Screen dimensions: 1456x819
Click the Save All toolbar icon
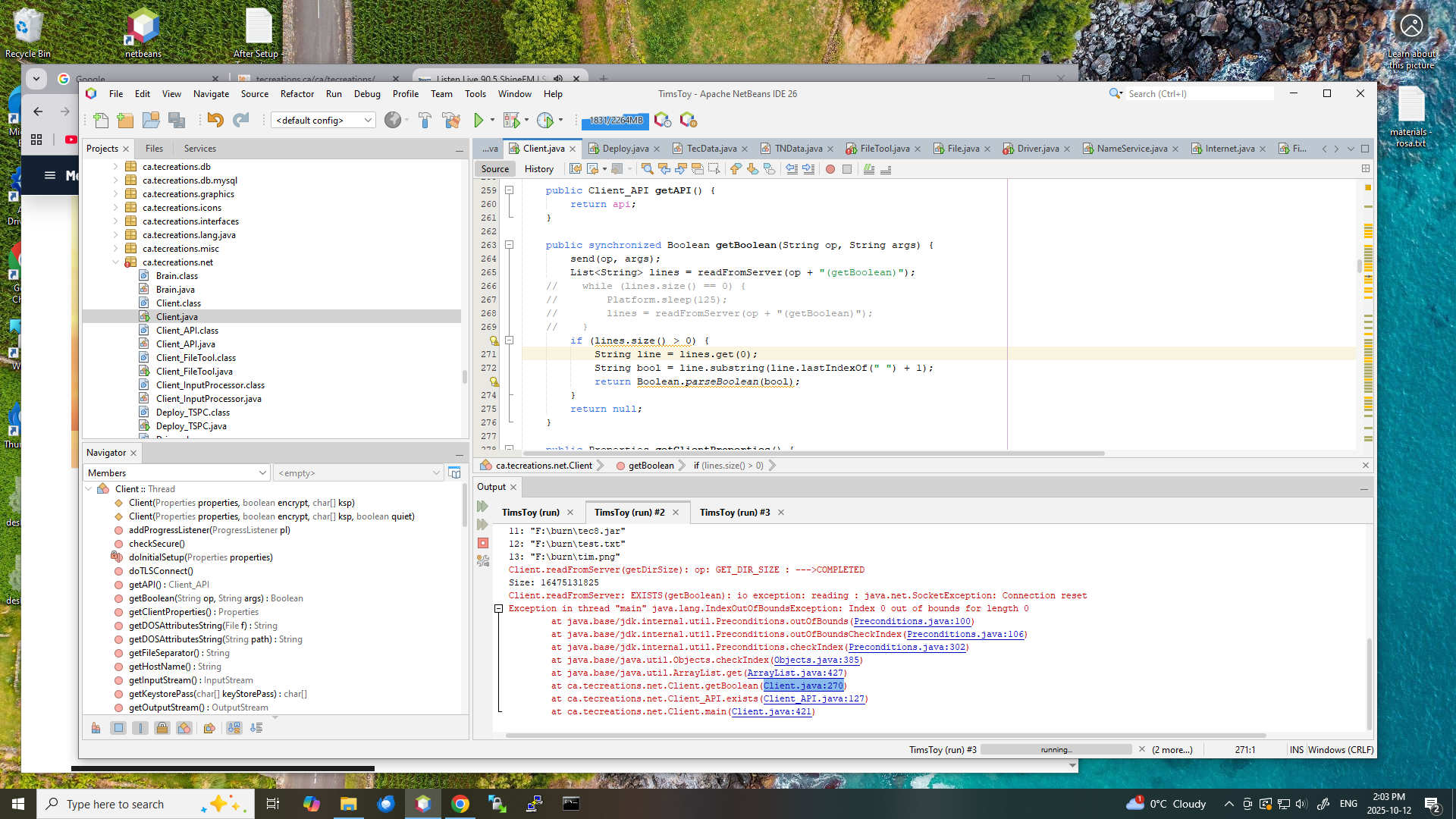[177, 120]
